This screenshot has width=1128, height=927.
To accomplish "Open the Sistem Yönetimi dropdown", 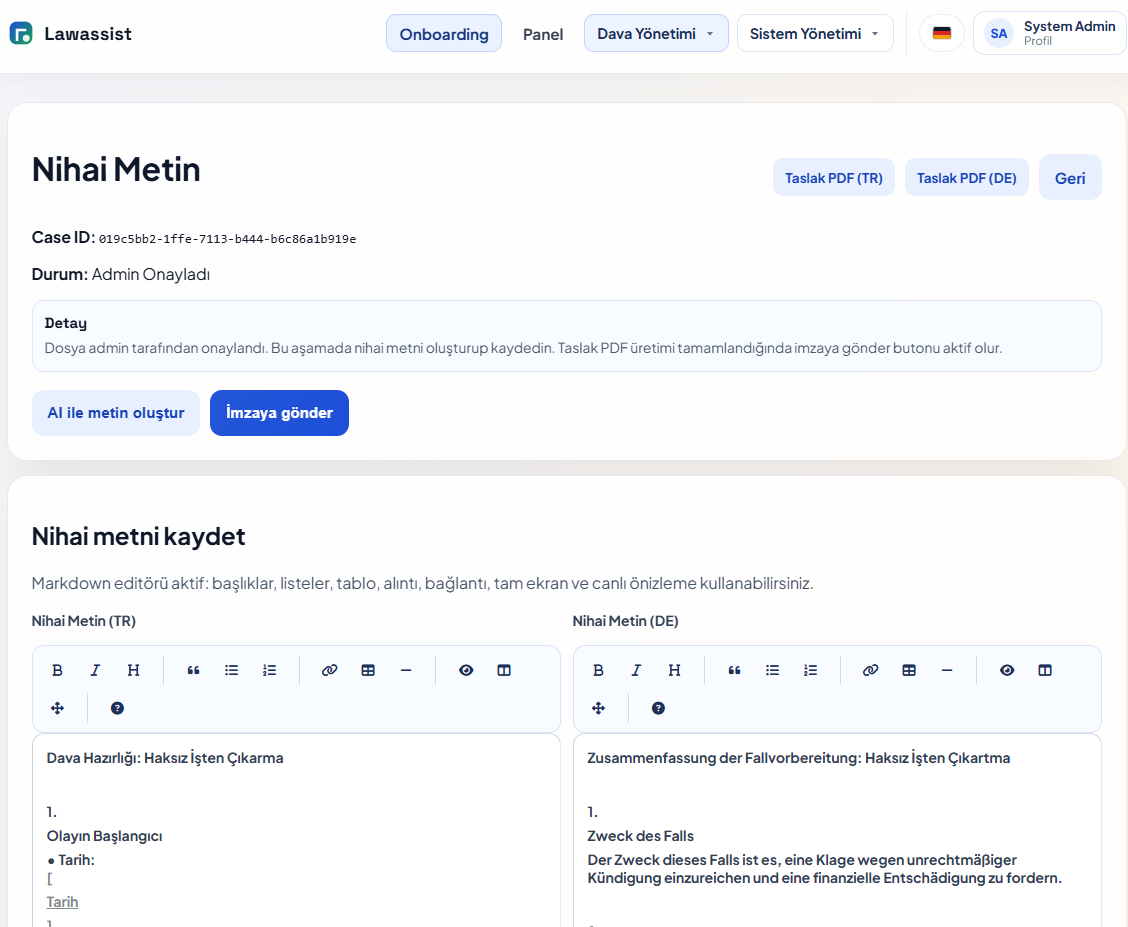I will (x=814, y=33).
